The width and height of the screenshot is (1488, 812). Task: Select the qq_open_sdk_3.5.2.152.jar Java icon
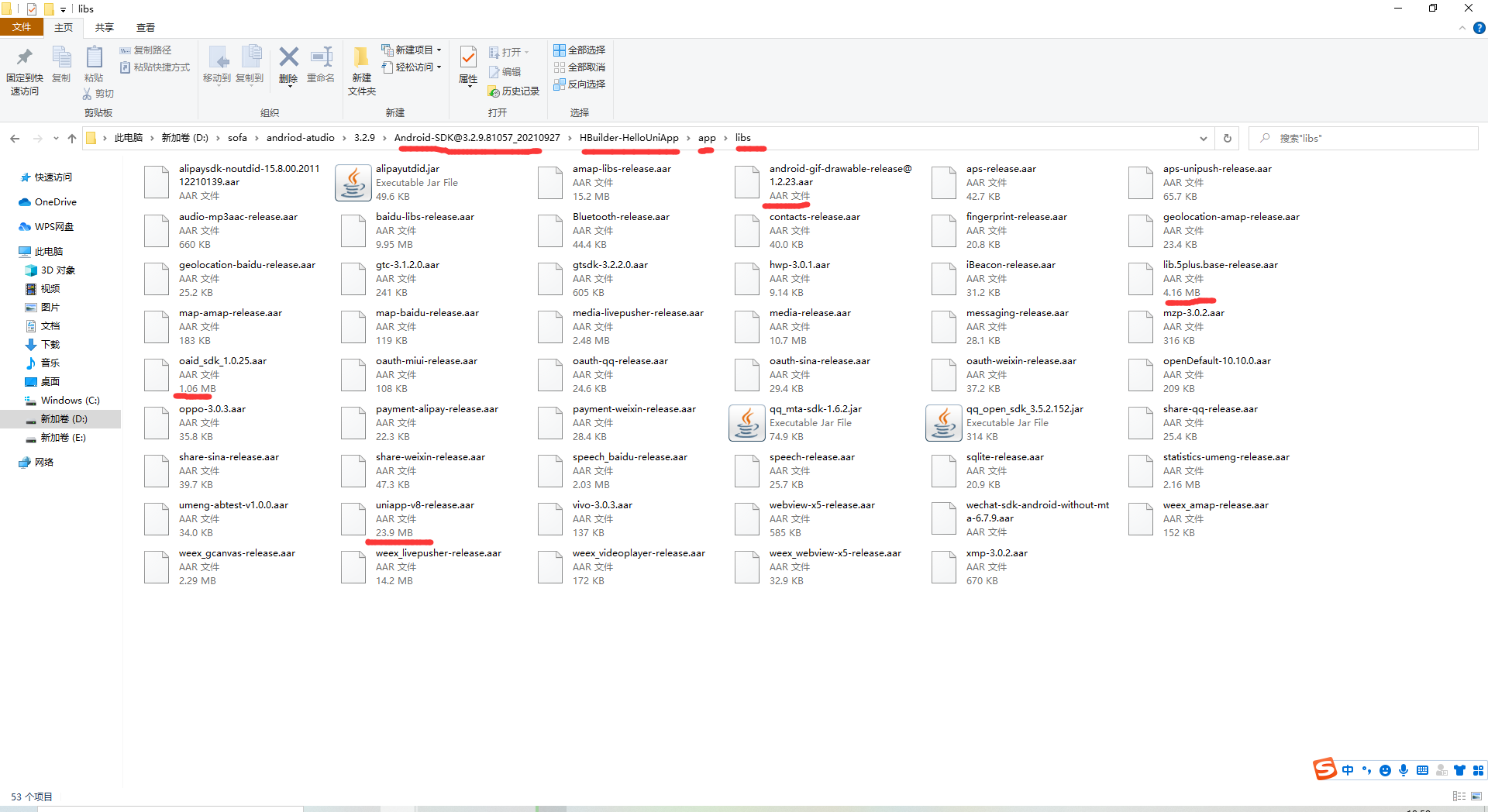(x=943, y=423)
